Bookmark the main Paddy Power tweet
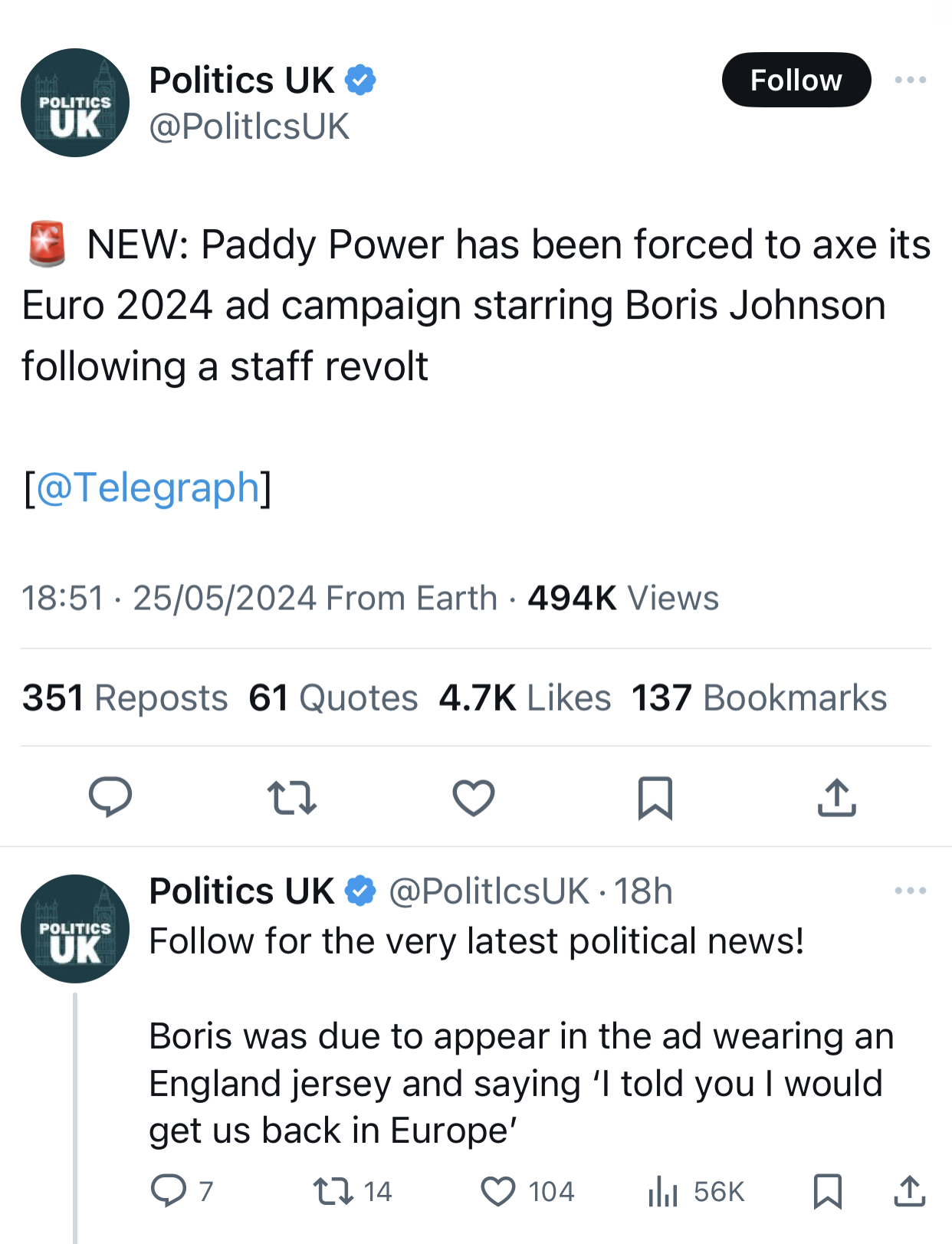This screenshot has width=952, height=1244. click(655, 797)
